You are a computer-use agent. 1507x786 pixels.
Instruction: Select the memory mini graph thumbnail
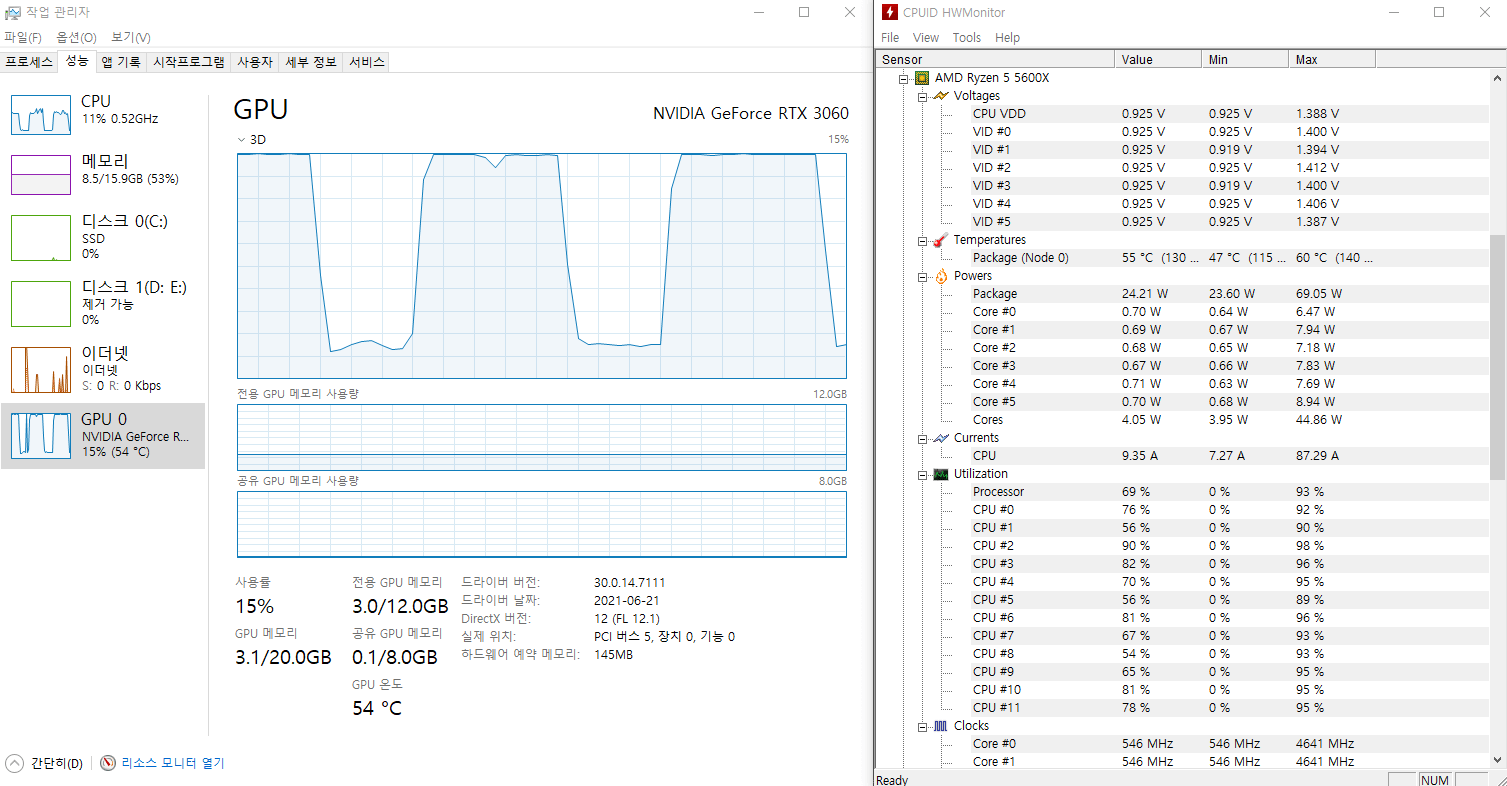41,175
